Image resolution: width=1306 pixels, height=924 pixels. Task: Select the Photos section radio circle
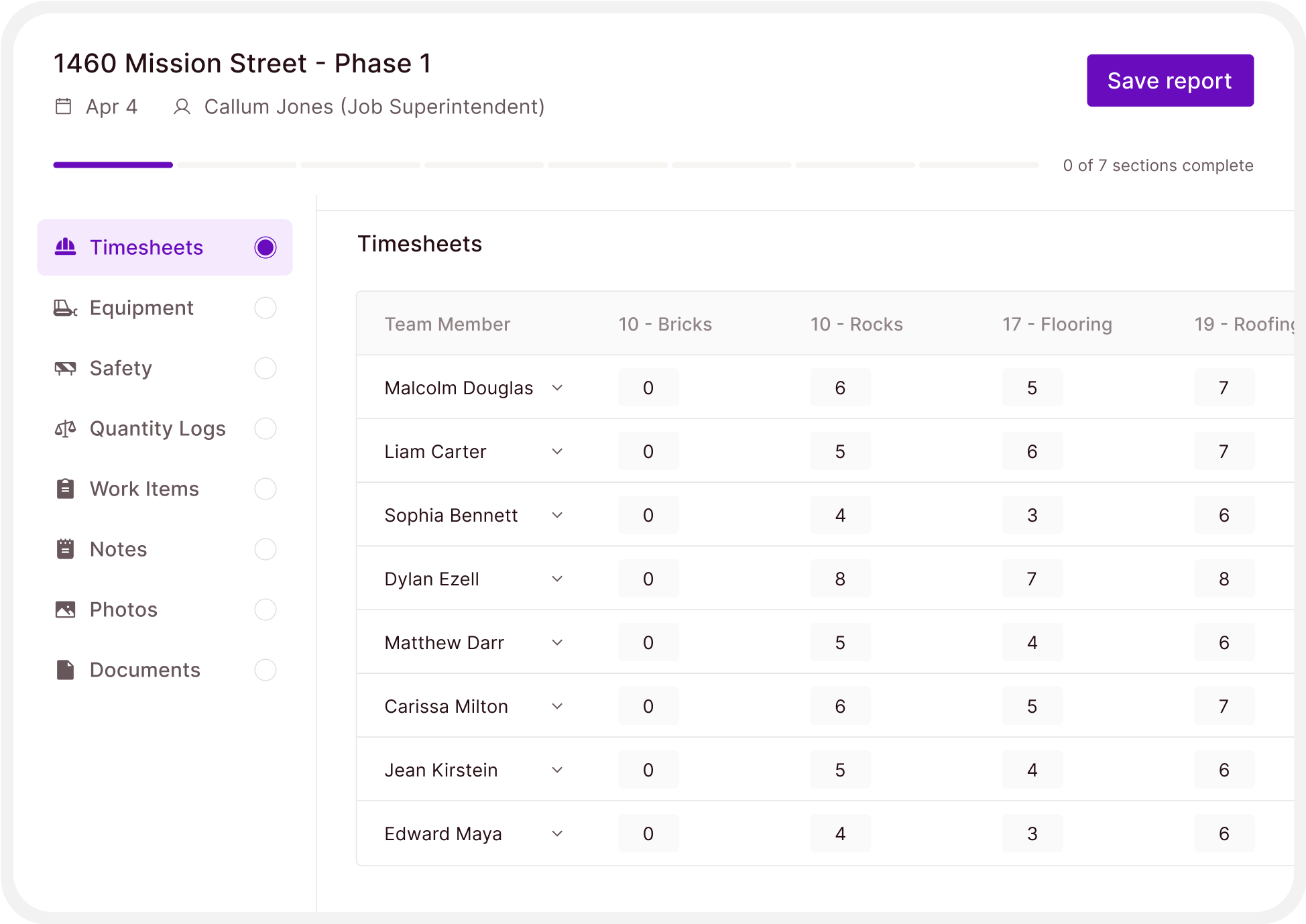[x=265, y=610]
